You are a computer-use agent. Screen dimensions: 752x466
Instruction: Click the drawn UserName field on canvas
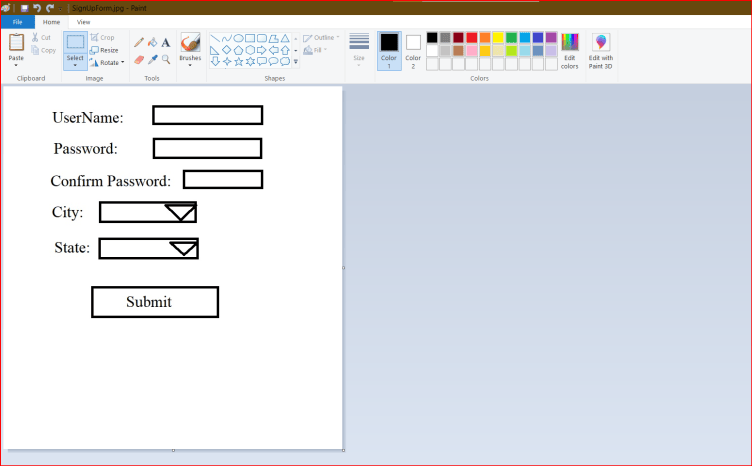click(x=208, y=115)
